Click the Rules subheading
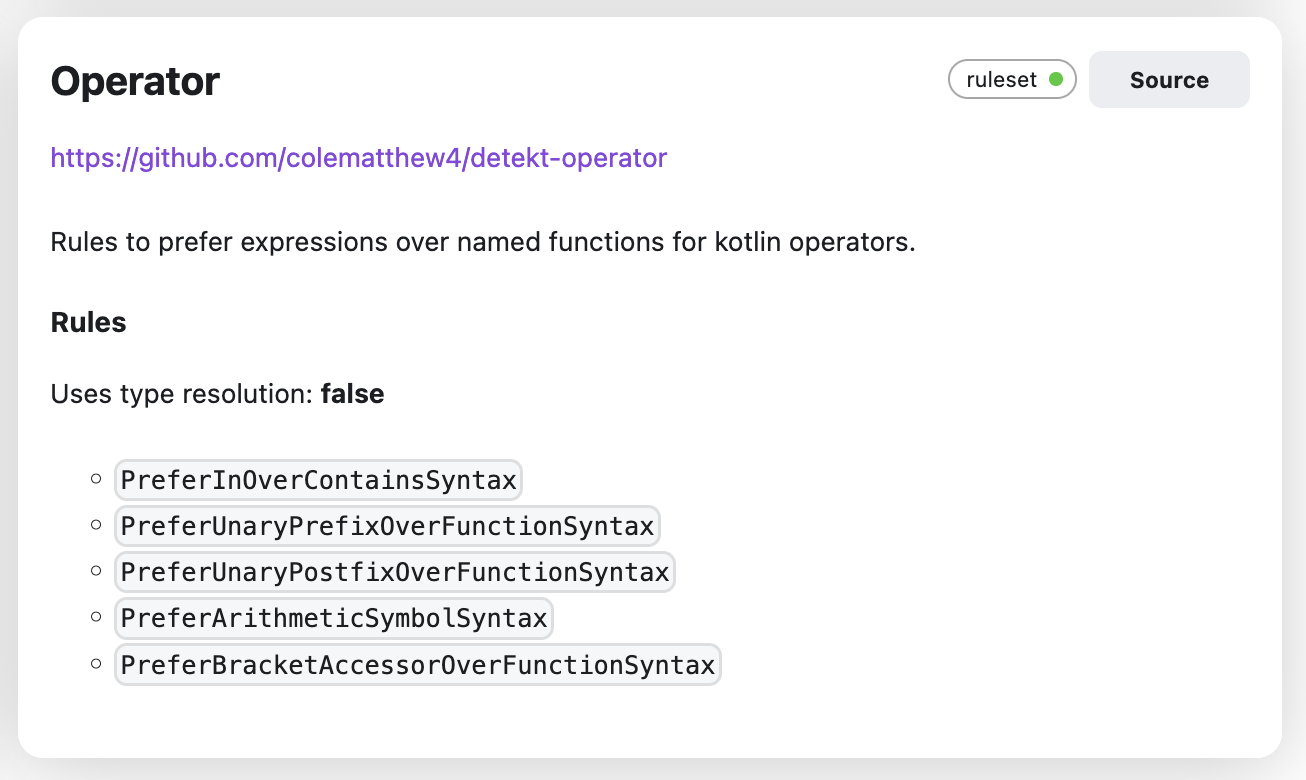1306x780 pixels. [88, 323]
